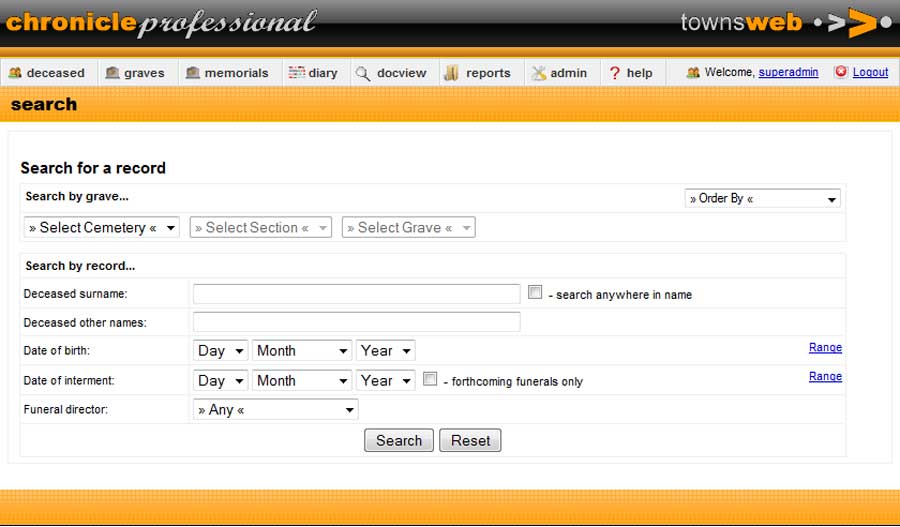Image resolution: width=900 pixels, height=527 pixels.
Task: Open the admin menu
Action: click(562, 73)
